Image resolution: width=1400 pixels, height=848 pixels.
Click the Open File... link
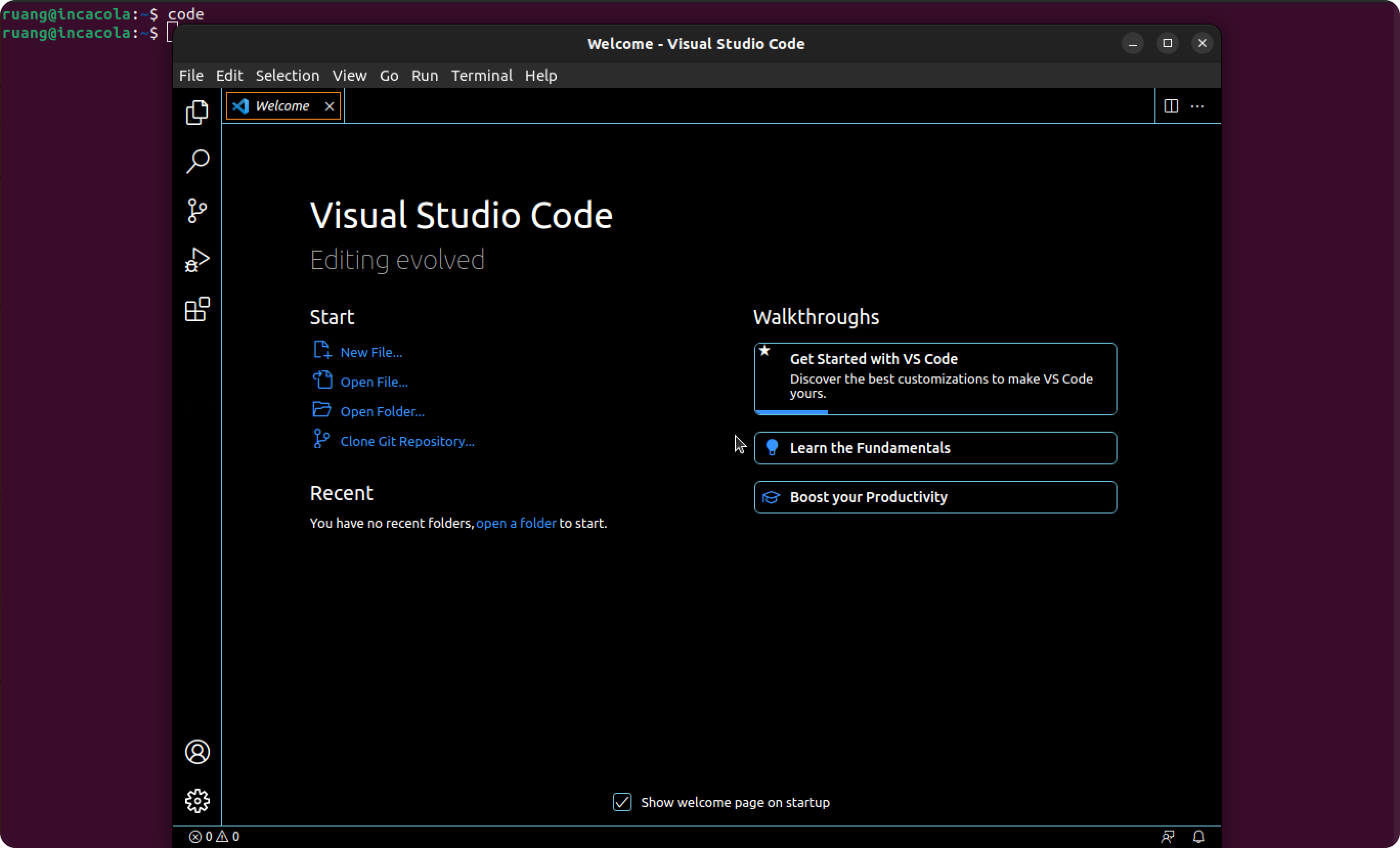(374, 382)
